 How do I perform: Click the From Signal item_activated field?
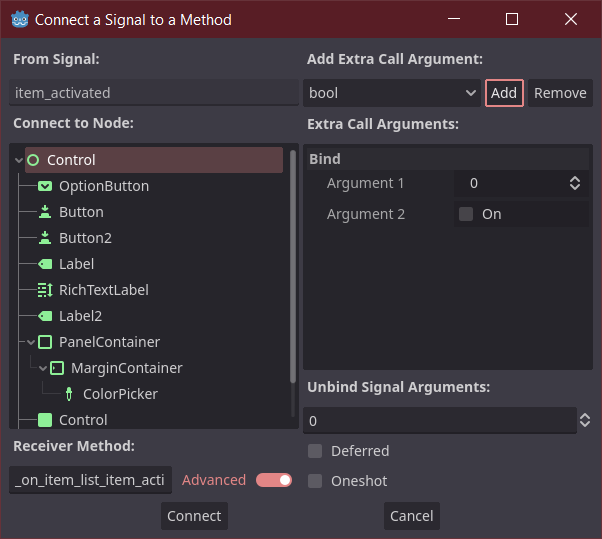click(154, 93)
